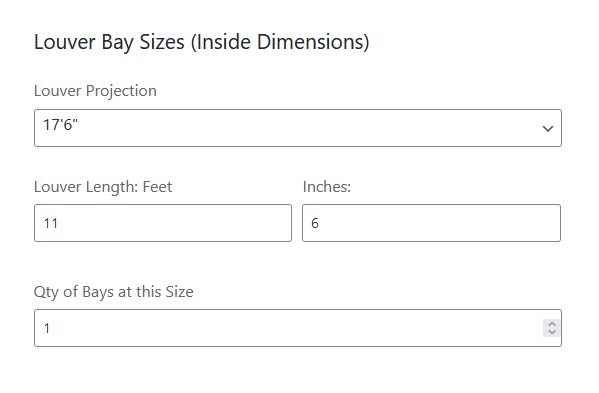Open the Louver Projection dropdown
This screenshot has width=599, height=393.
298,128
